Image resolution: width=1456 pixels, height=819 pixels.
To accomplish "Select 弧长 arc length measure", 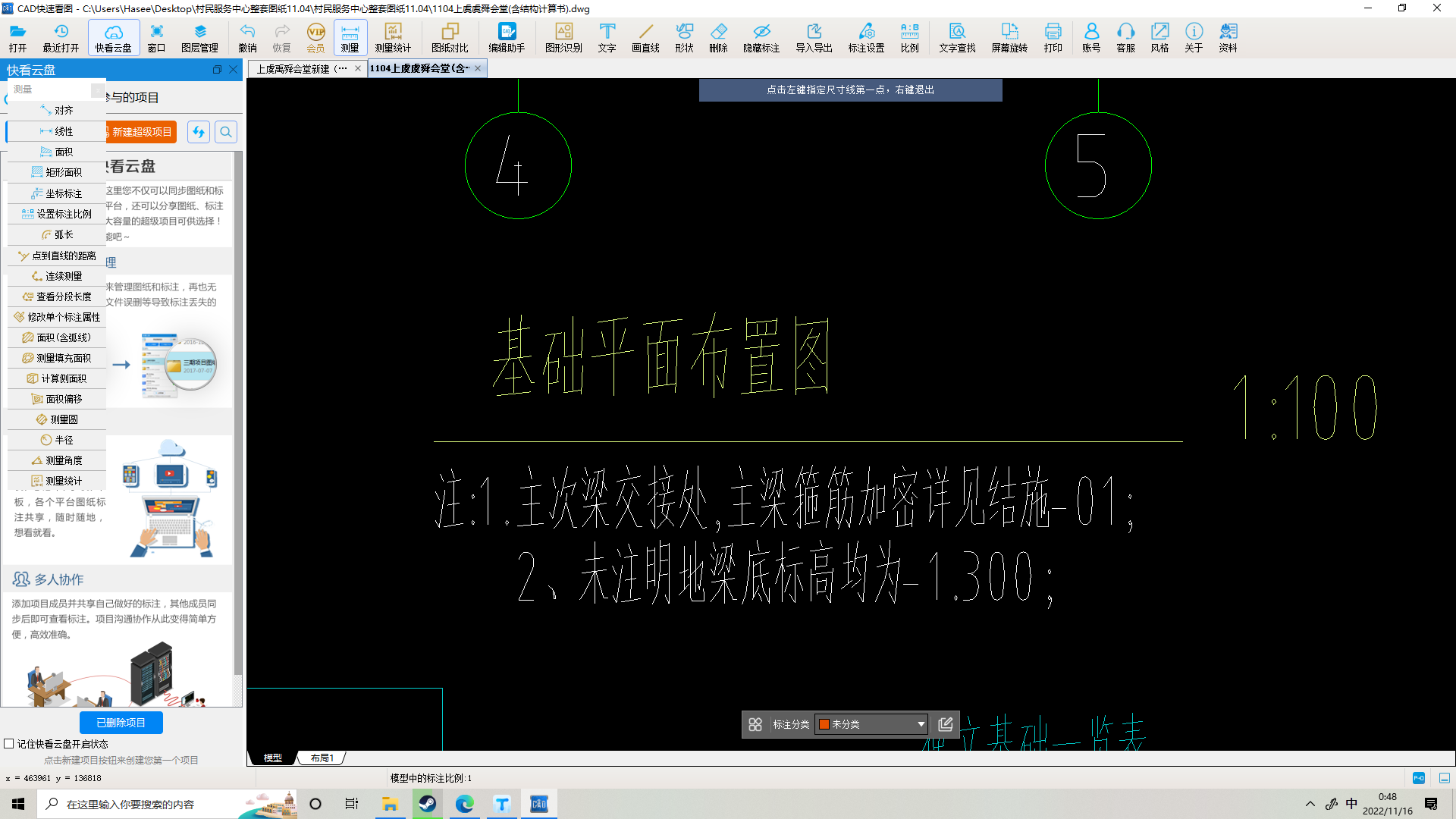I will click(x=57, y=234).
